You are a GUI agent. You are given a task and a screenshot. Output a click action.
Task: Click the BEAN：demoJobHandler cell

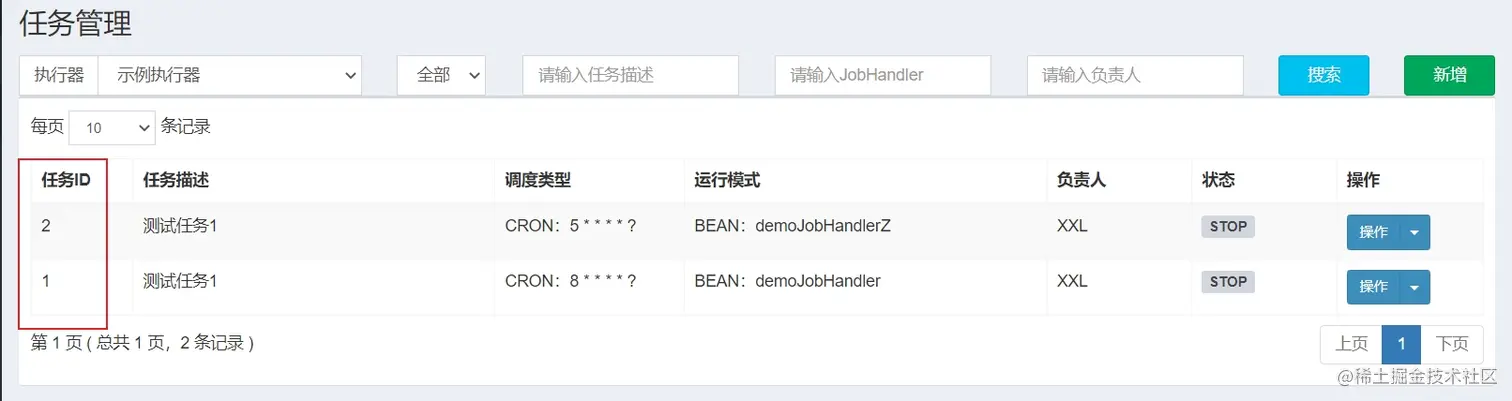pos(787,281)
